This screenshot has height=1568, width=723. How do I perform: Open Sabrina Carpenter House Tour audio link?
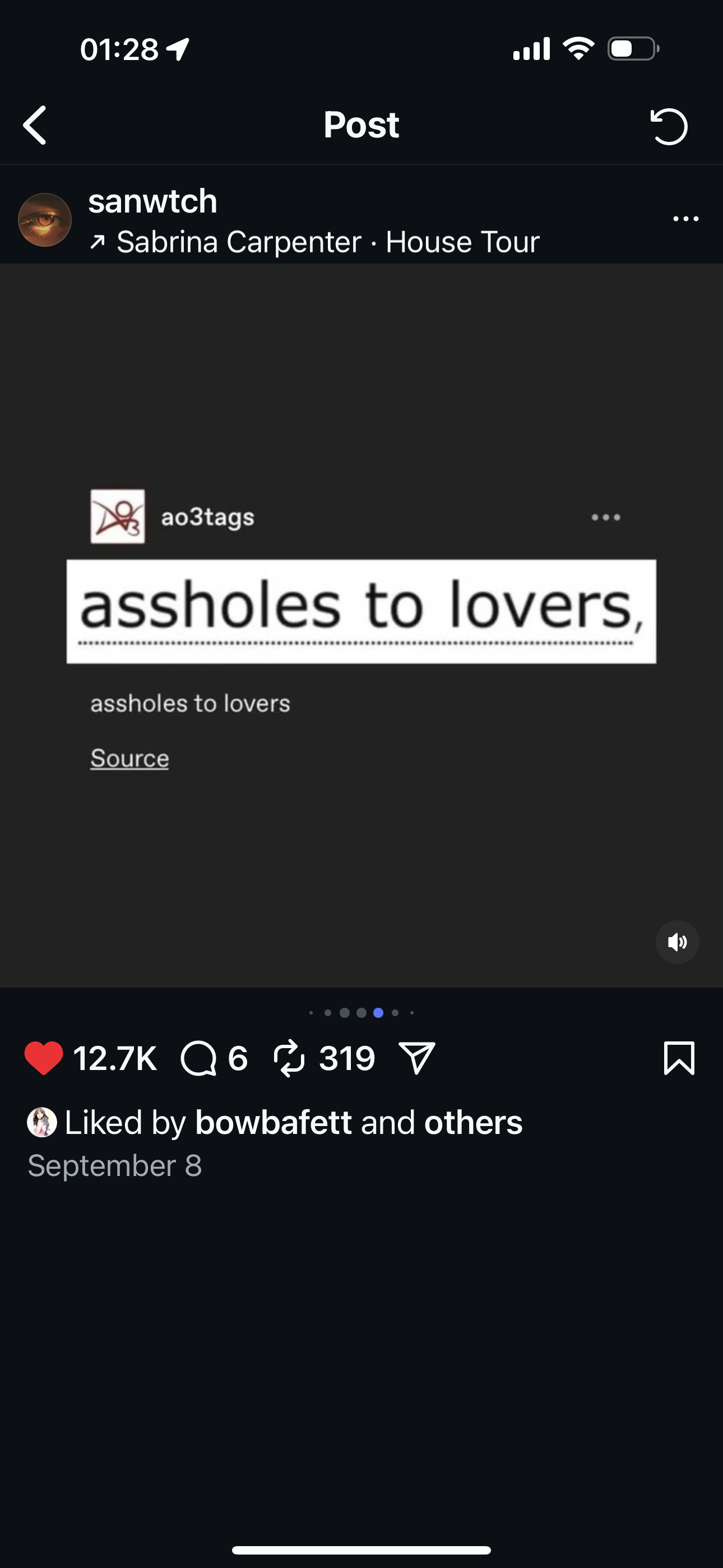tap(328, 242)
